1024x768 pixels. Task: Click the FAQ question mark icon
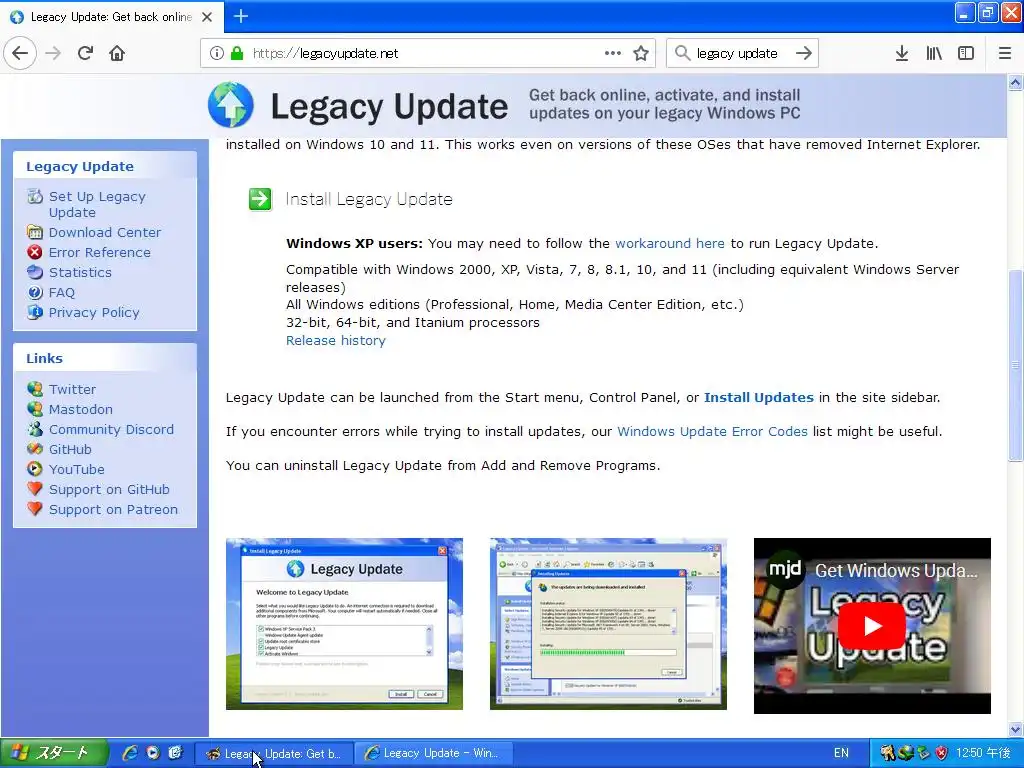tap(35, 292)
